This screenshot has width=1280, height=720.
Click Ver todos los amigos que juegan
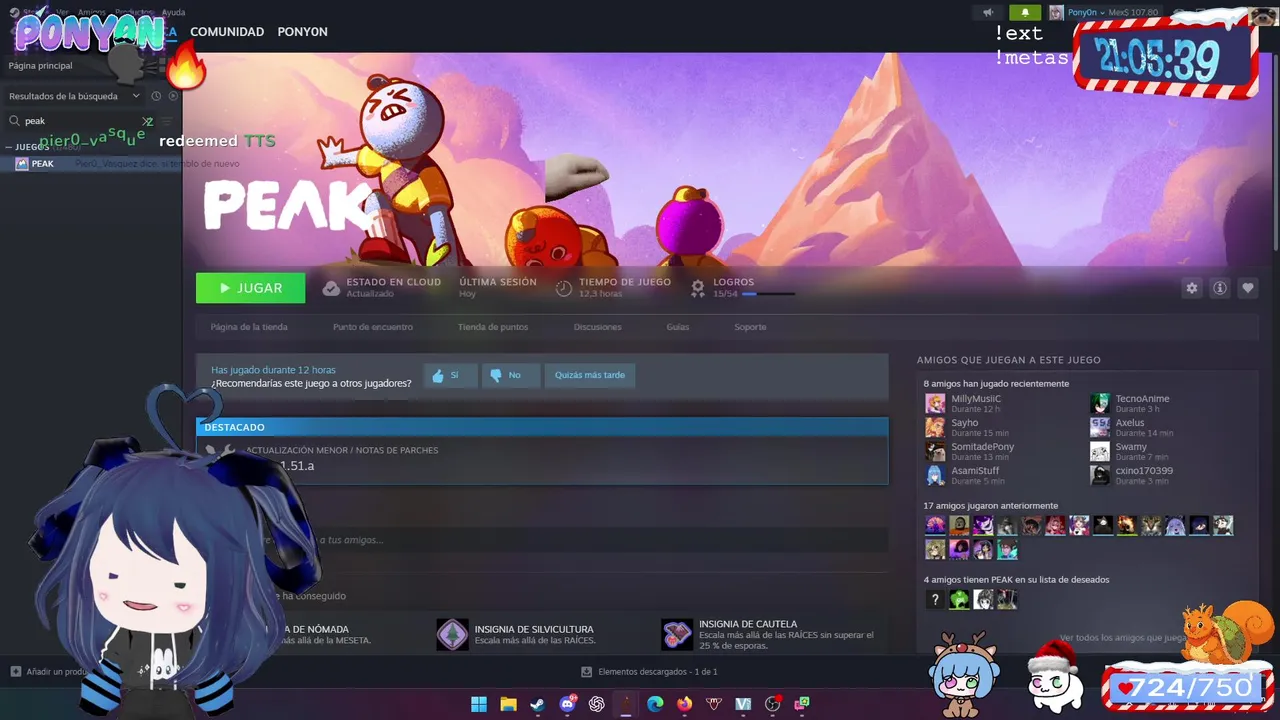tap(1122, 638)
